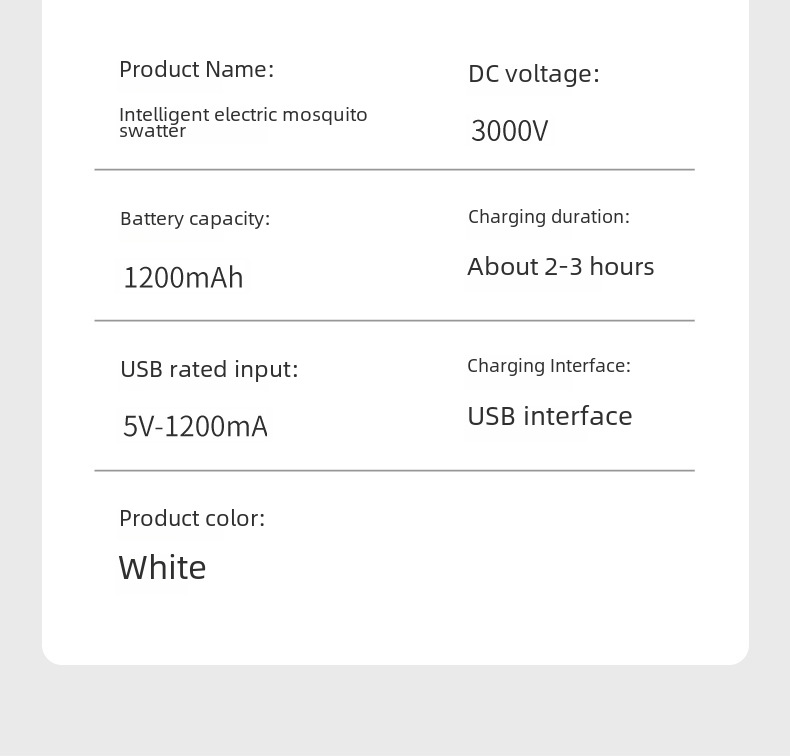The width and height of the screenshot is (790, 756).
Task: Click the divider line beneath the 3000V row
Action: click(x=394, y=170)
